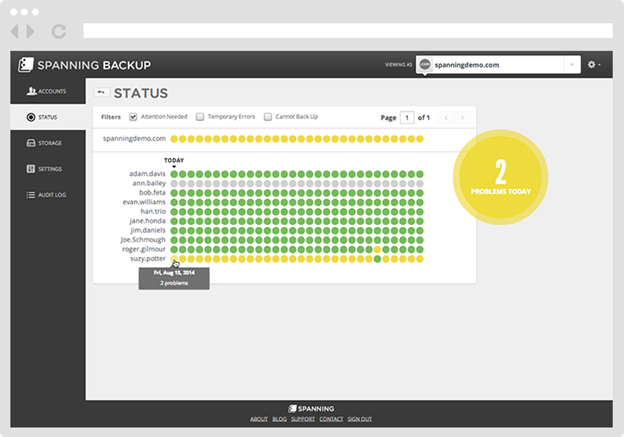Screen dimensions: 624x437
Task: Click the roger.gilmour user name
Action: pos(144,249)
